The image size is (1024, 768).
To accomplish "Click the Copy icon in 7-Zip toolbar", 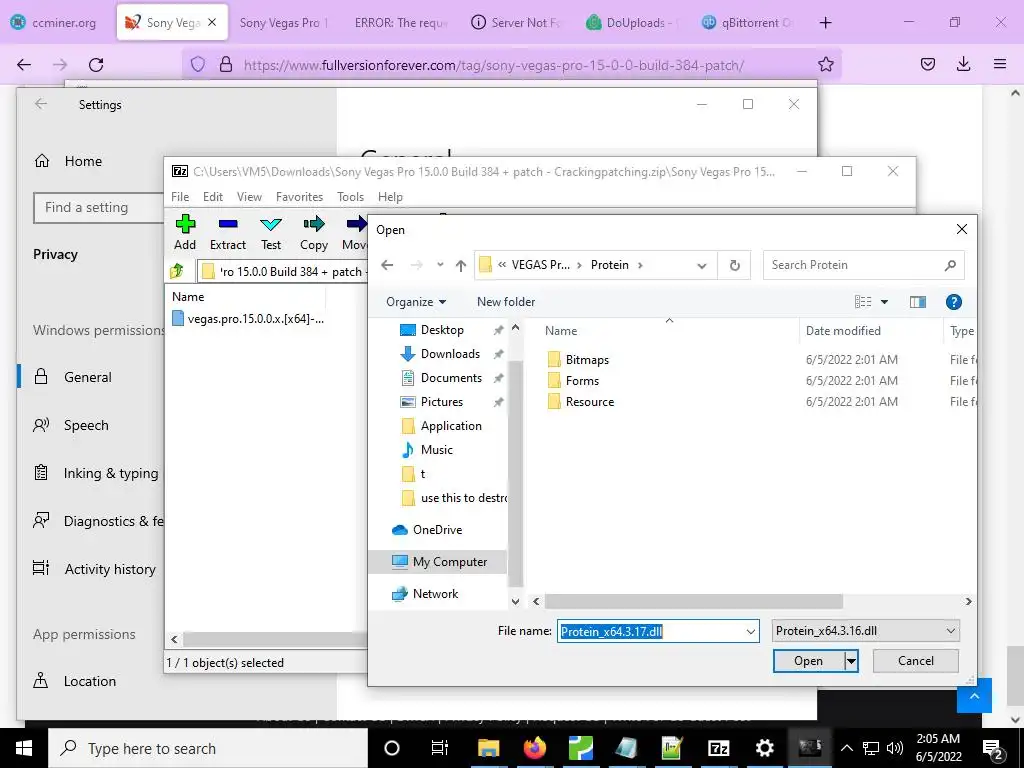I will (x=313, y=225).
